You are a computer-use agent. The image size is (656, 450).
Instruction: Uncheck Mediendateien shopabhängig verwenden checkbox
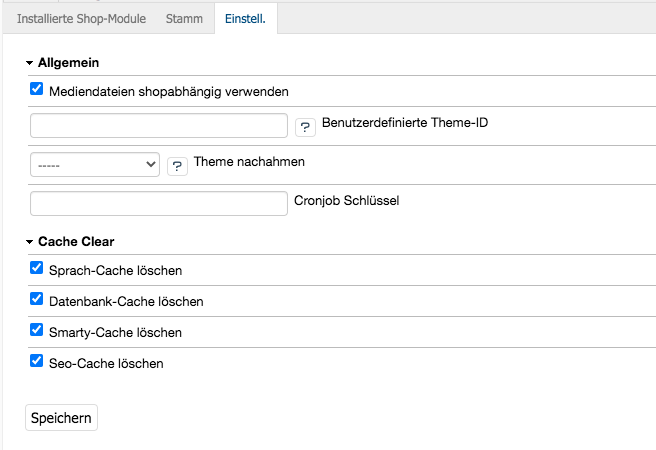37,89
